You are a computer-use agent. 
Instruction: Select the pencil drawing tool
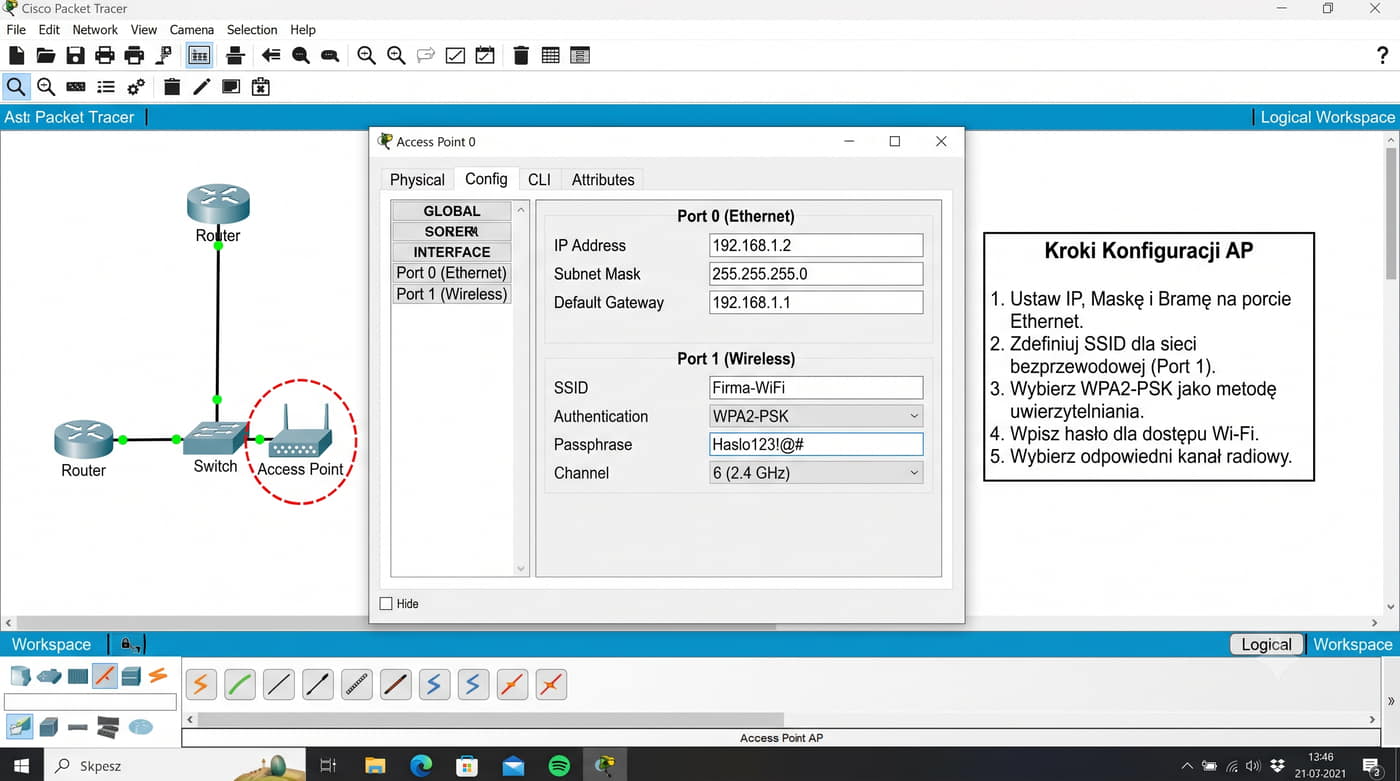click(201, 87)
